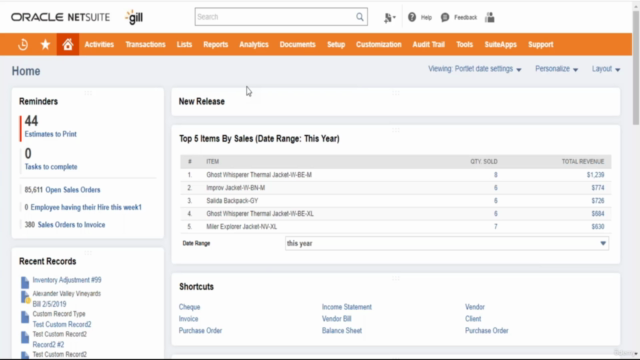Open the change role icon
640x360 pixels.
(x=389, y=18)
